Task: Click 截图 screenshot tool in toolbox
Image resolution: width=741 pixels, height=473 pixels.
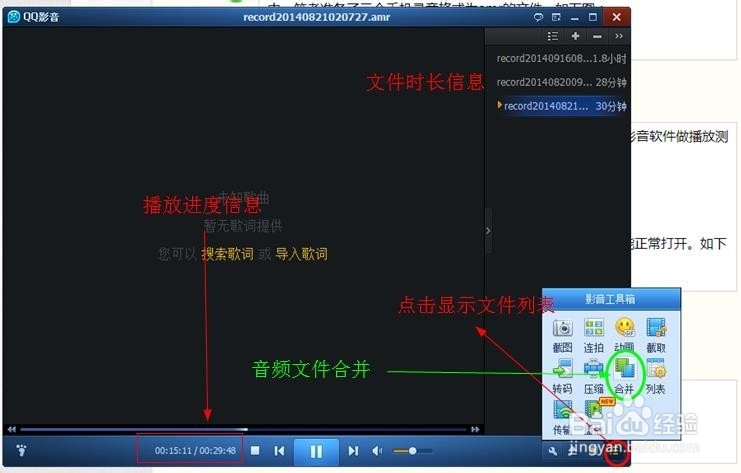Action: (562, 336)
